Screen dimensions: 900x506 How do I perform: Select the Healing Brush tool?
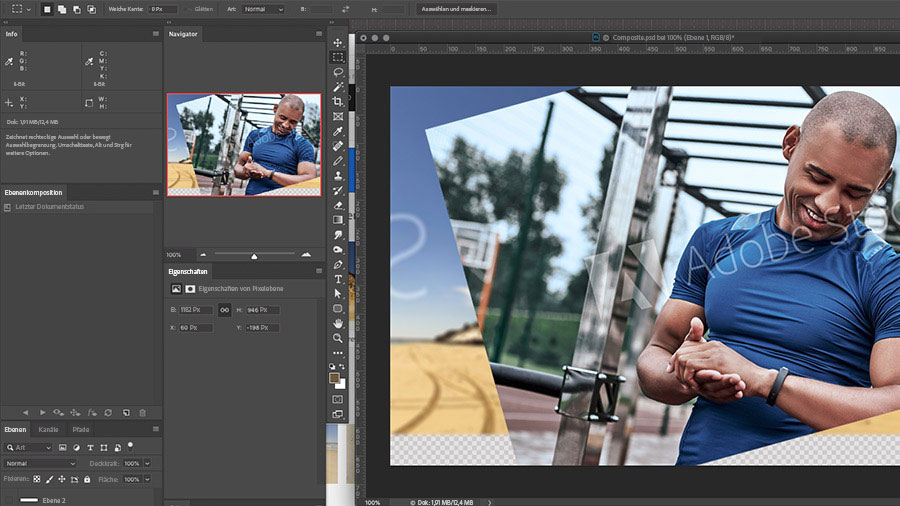coord(338,146)
